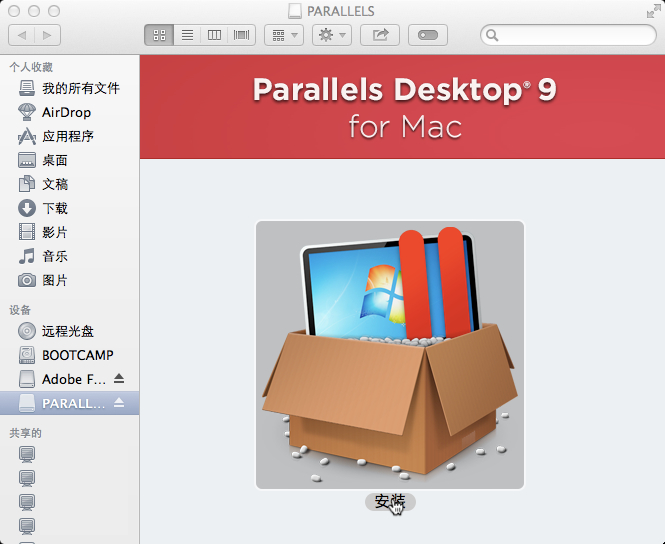Click the 共享的 section header
The width and height of the screenshot is (665, 544).
[25, 433]
